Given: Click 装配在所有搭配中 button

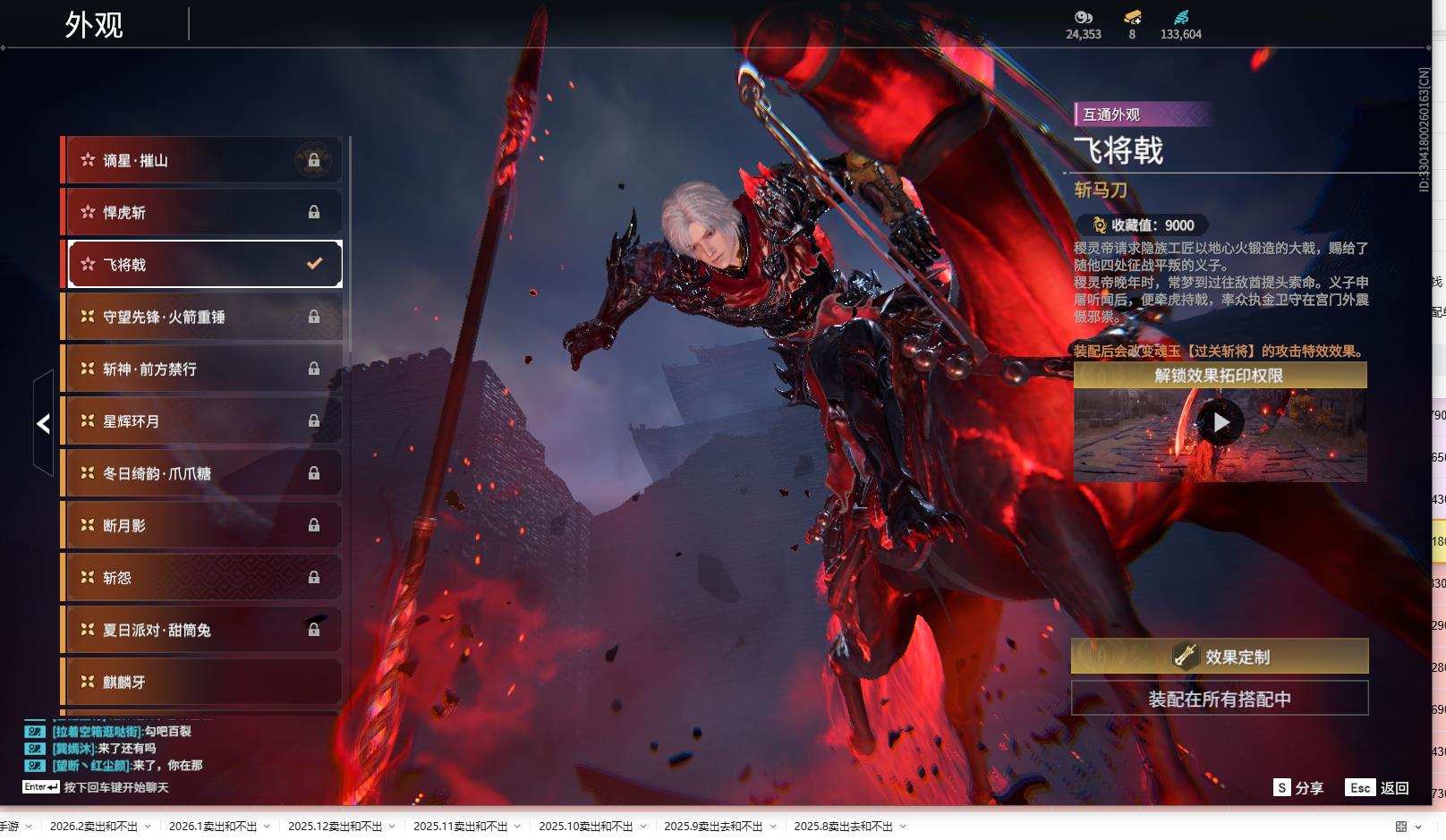Looking at the screenshot, I should click(1220, 699).
